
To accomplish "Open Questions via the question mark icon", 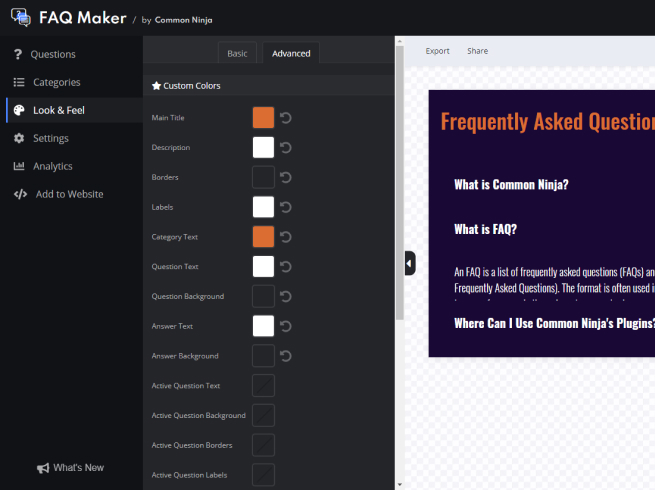I will [18, 54].
